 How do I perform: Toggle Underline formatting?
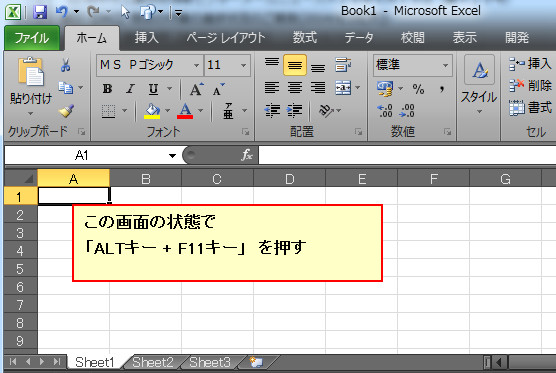click(x=153, y=89)
